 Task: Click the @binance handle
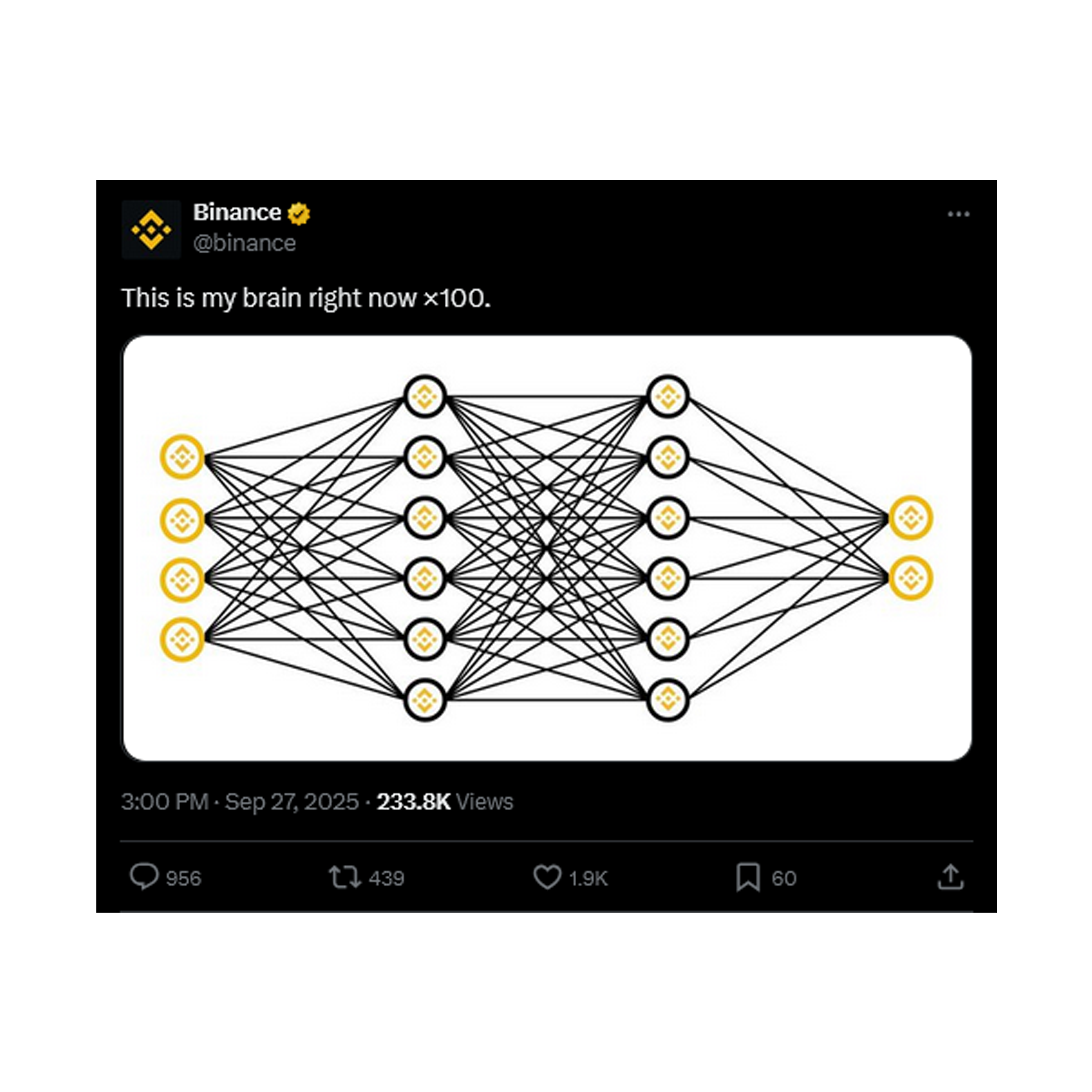click(244, 243)
